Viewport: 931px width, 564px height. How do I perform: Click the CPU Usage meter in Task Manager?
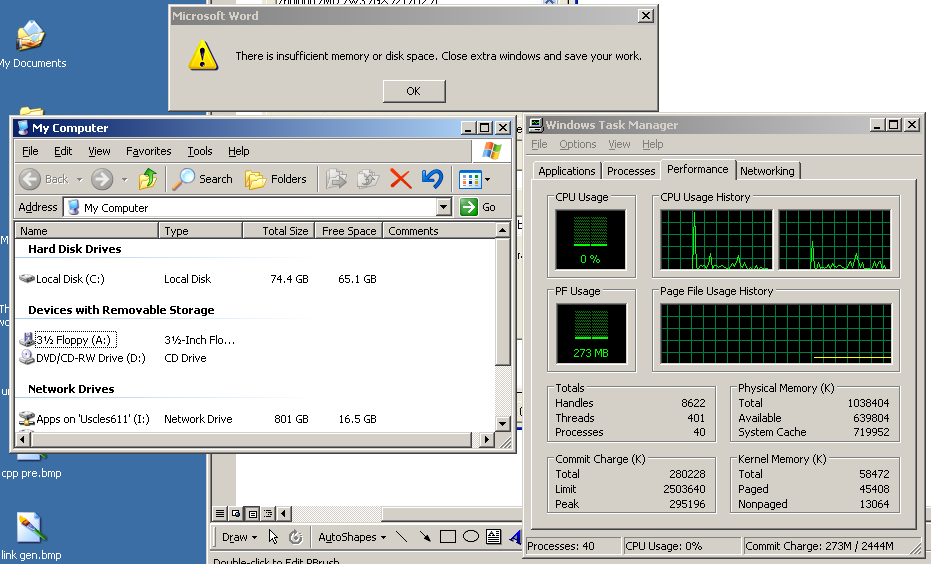pos(591,239)
